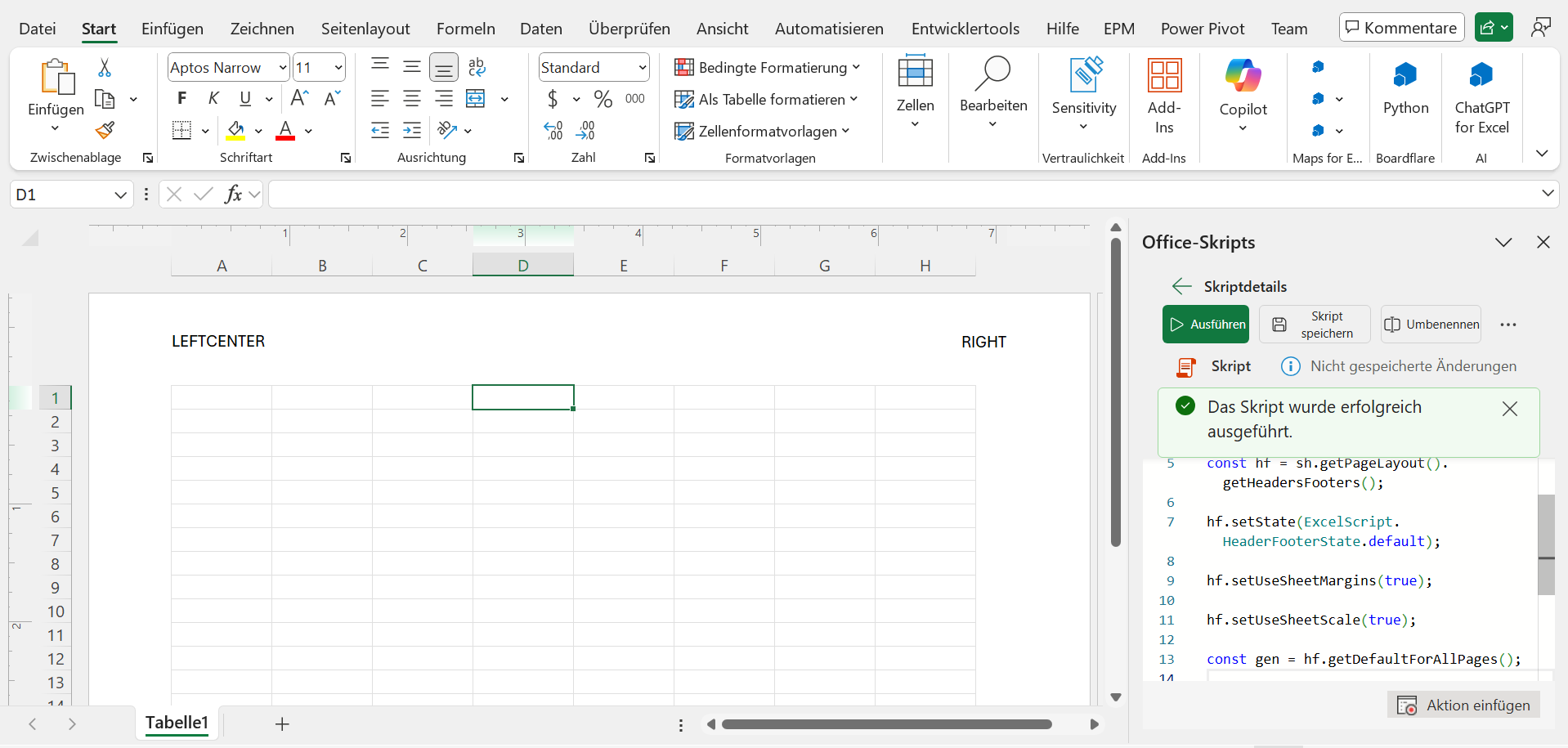
Task: Toggle bold formatting (F)
Action: [181, 98]
